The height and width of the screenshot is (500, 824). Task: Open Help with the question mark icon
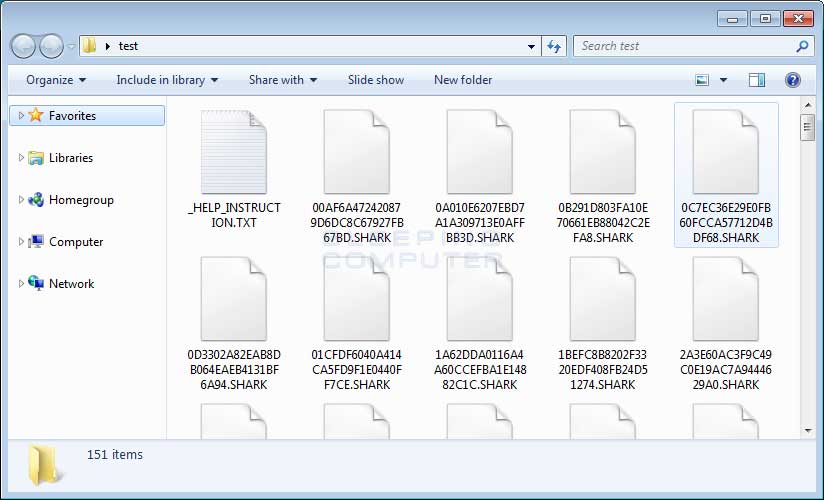(792, 80)
